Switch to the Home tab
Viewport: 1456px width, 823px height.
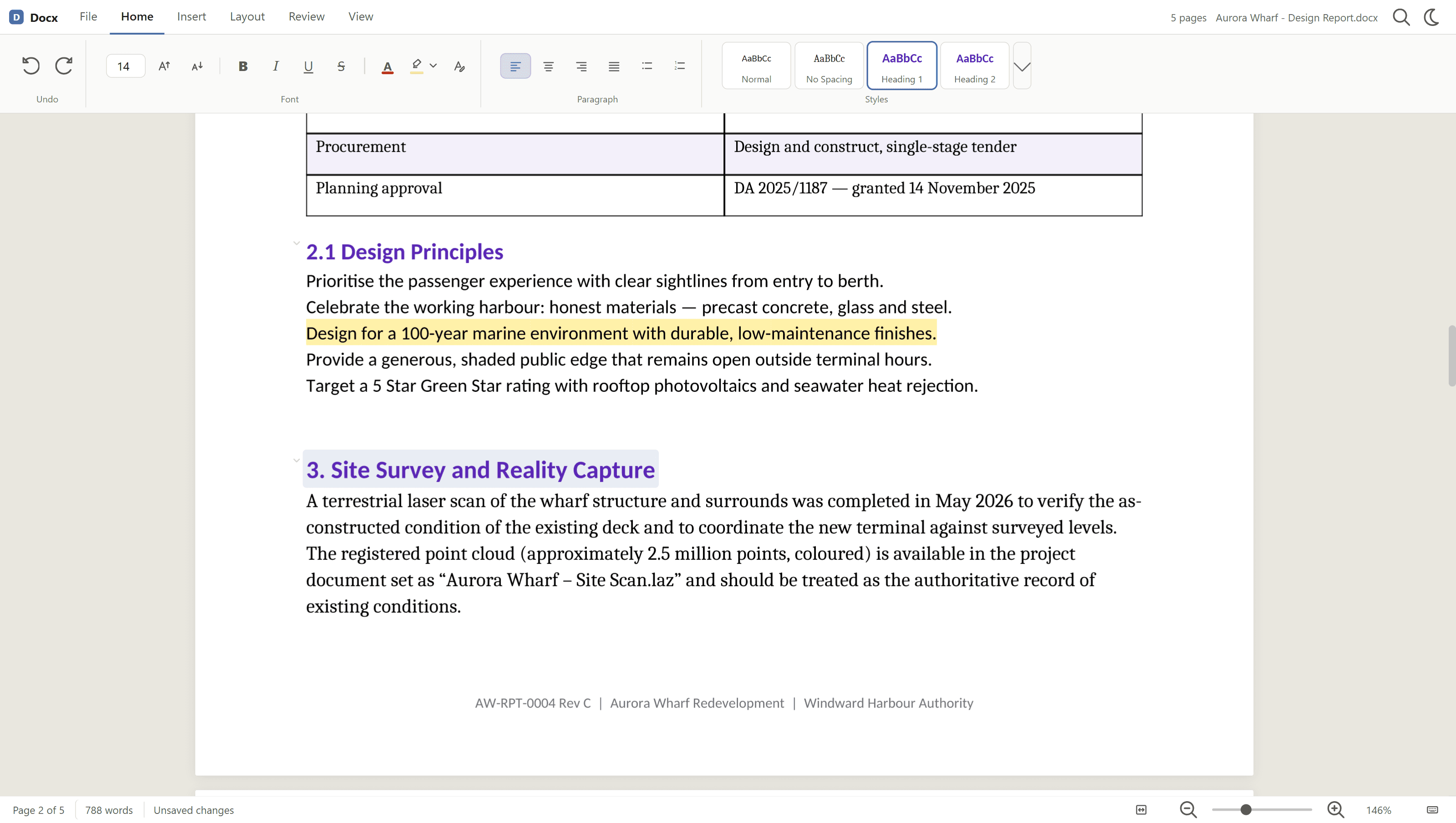137,16
